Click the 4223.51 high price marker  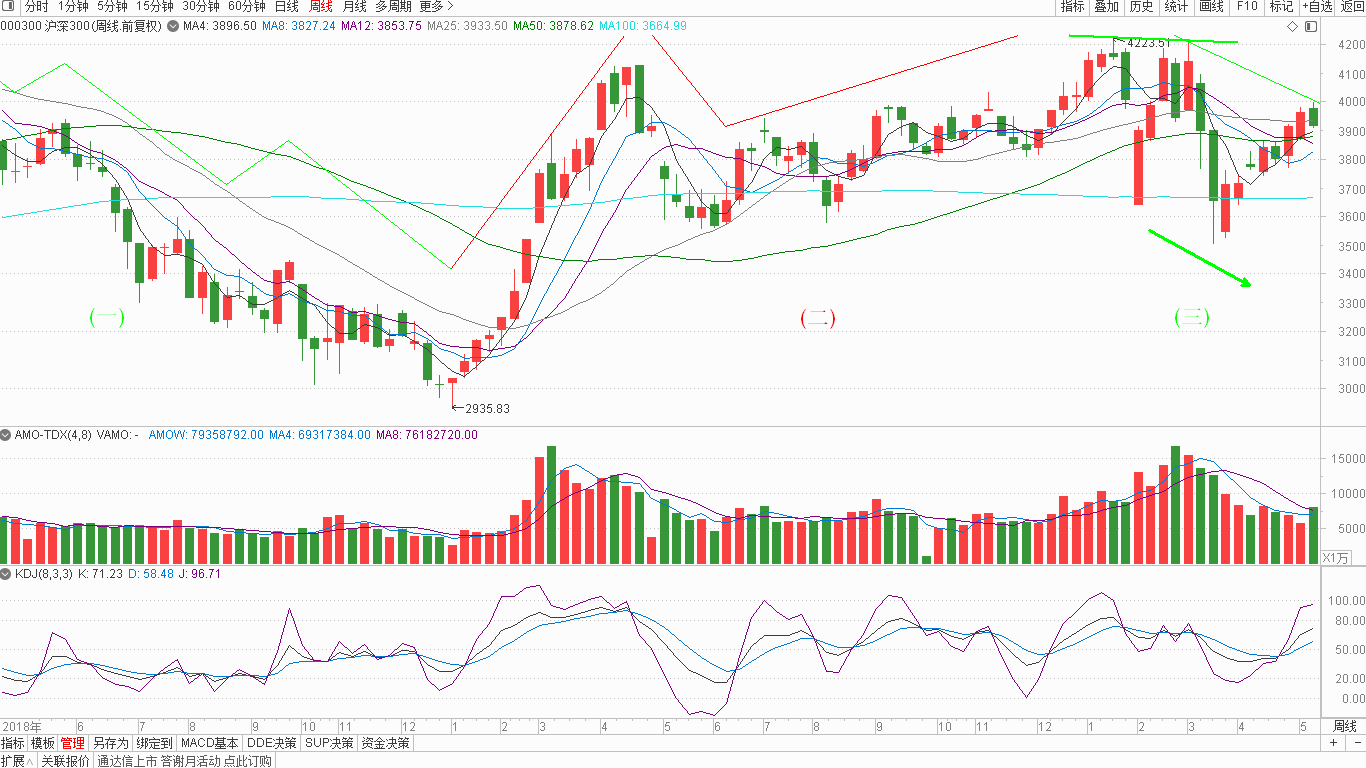pyautogui.click(x=1147, y=44)
